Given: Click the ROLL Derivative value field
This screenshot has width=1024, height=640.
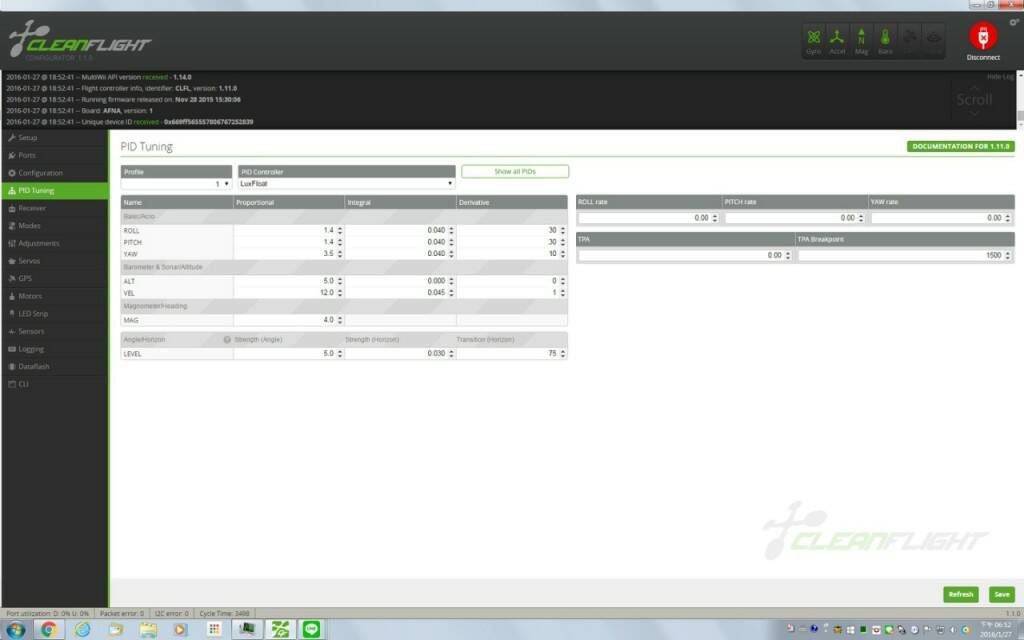Looking at the screenshot, I should 511,231.
